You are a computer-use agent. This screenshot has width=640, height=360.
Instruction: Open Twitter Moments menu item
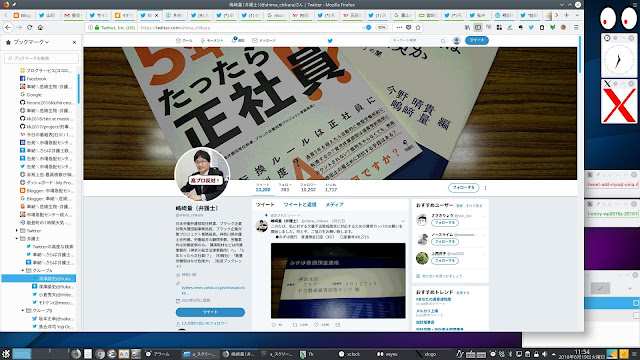tap(212, 40)
